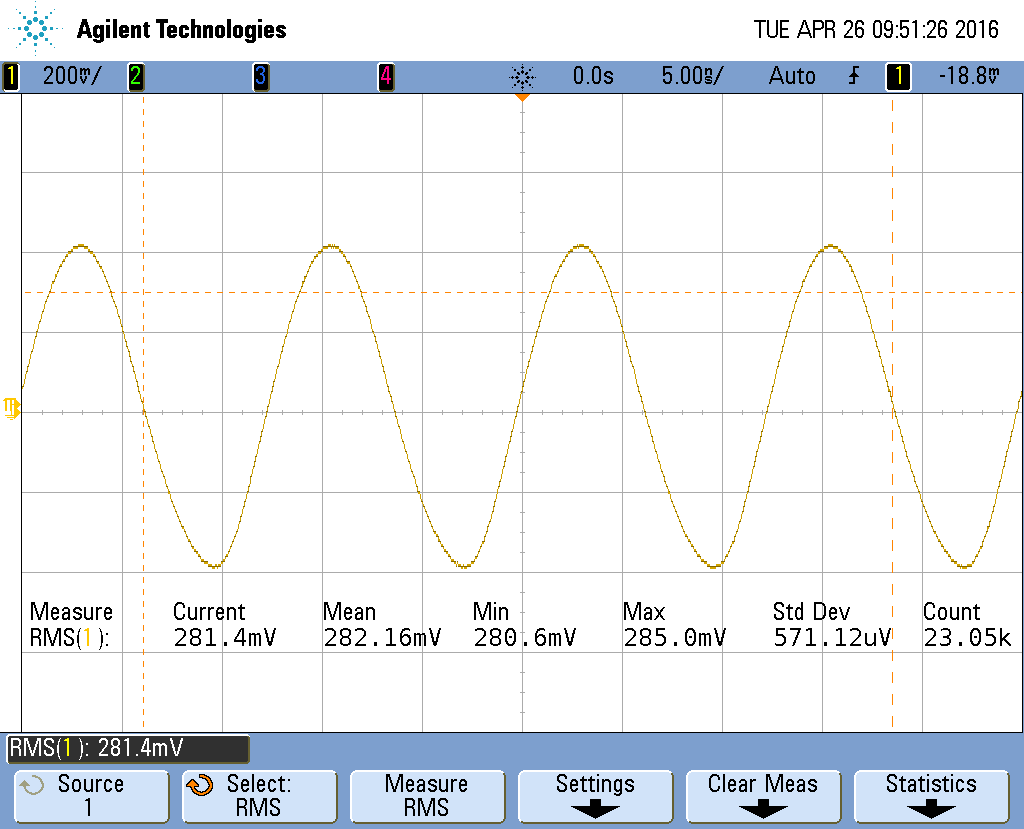1024x829 pixels.
Task: Click the 200mV/ vertical scale readout
Action: [x=72, y=76]
